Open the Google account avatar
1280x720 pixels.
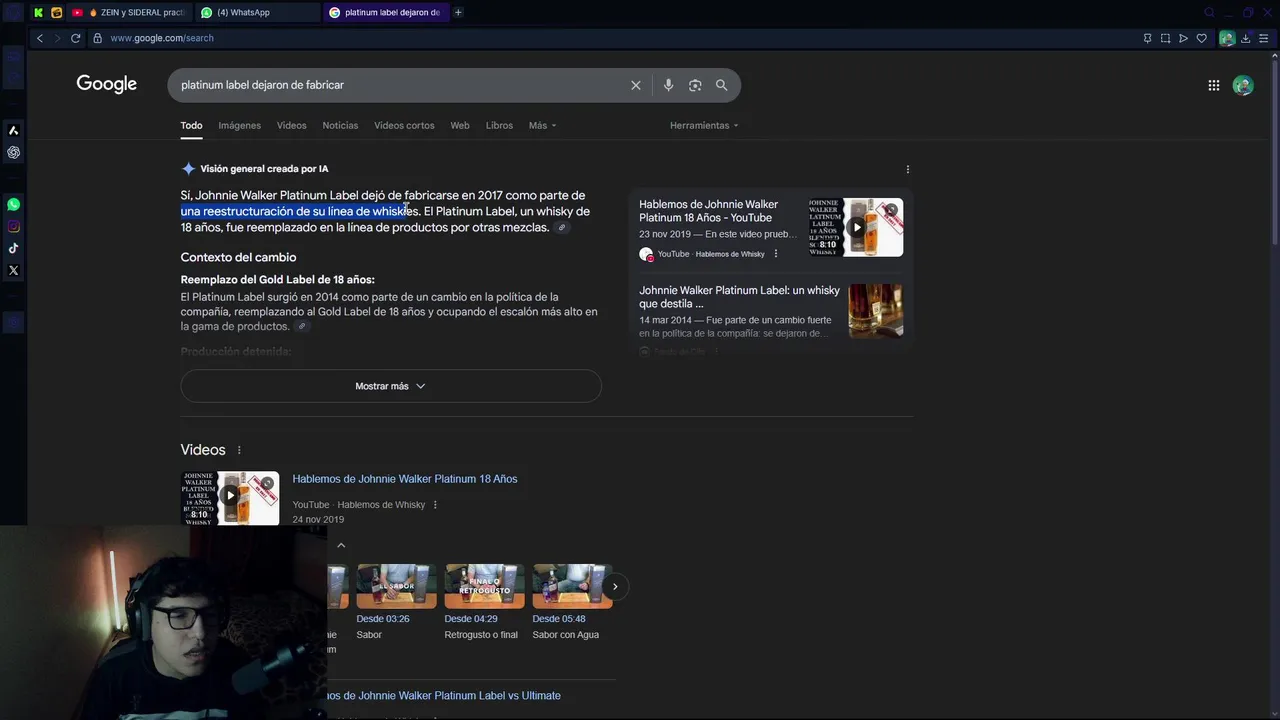coord(1243,85)
